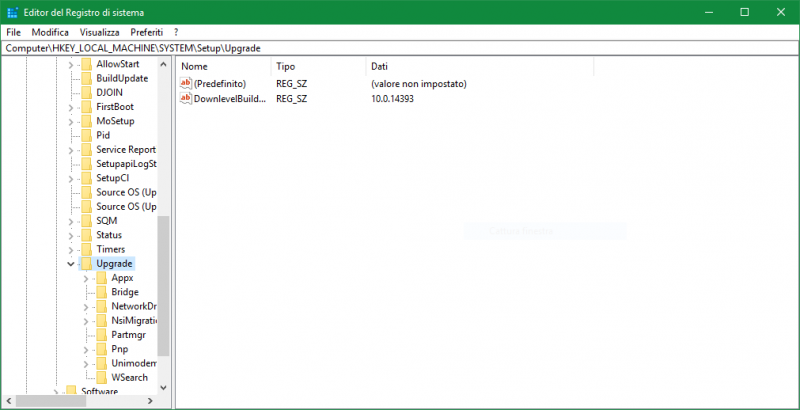Expand the Timers key
Viewport: 800px width, 410px height.
[x=70, y=250]
